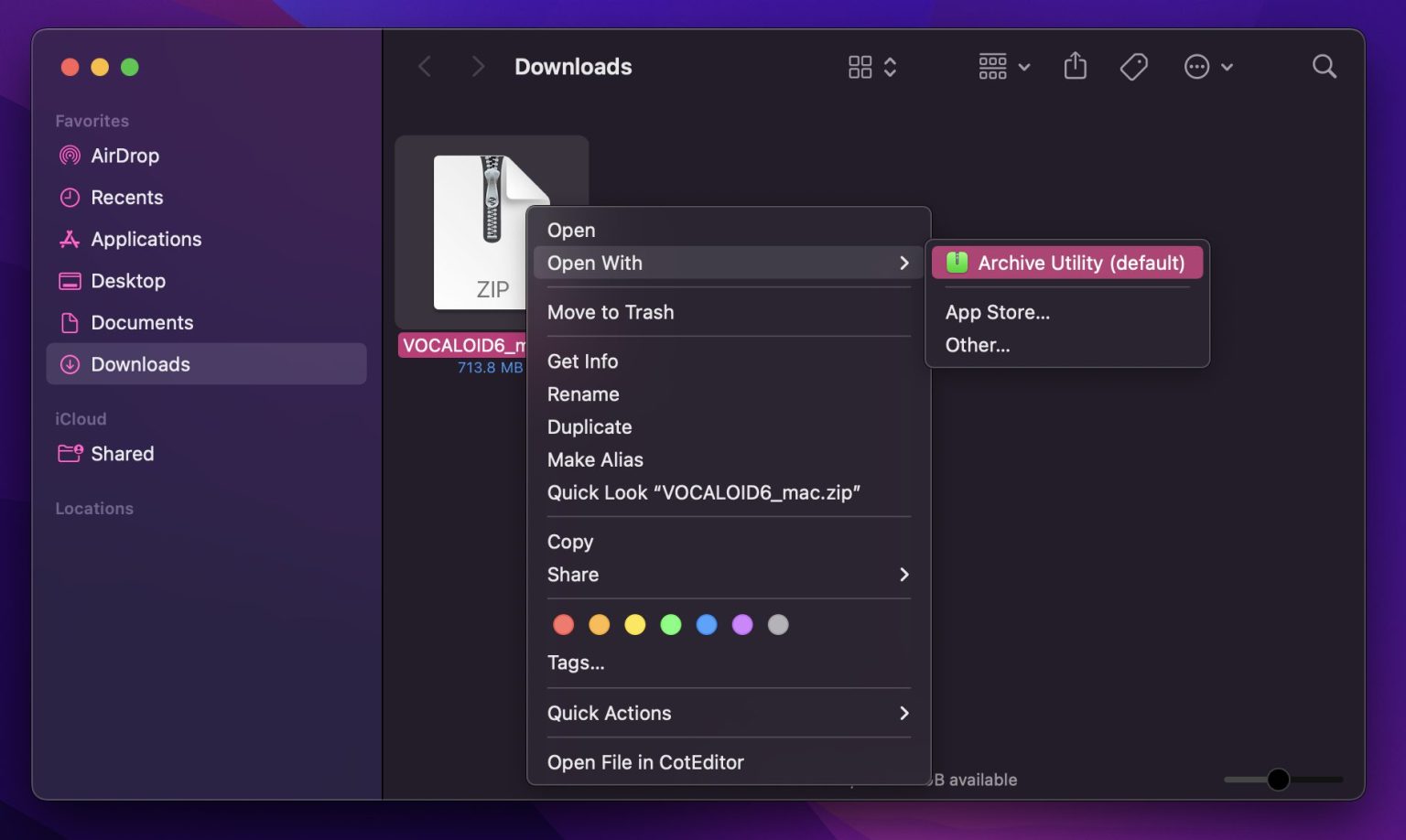Select Documents in the sidebar
Screen dimensions: 1406x840
(x=142, y=322)
